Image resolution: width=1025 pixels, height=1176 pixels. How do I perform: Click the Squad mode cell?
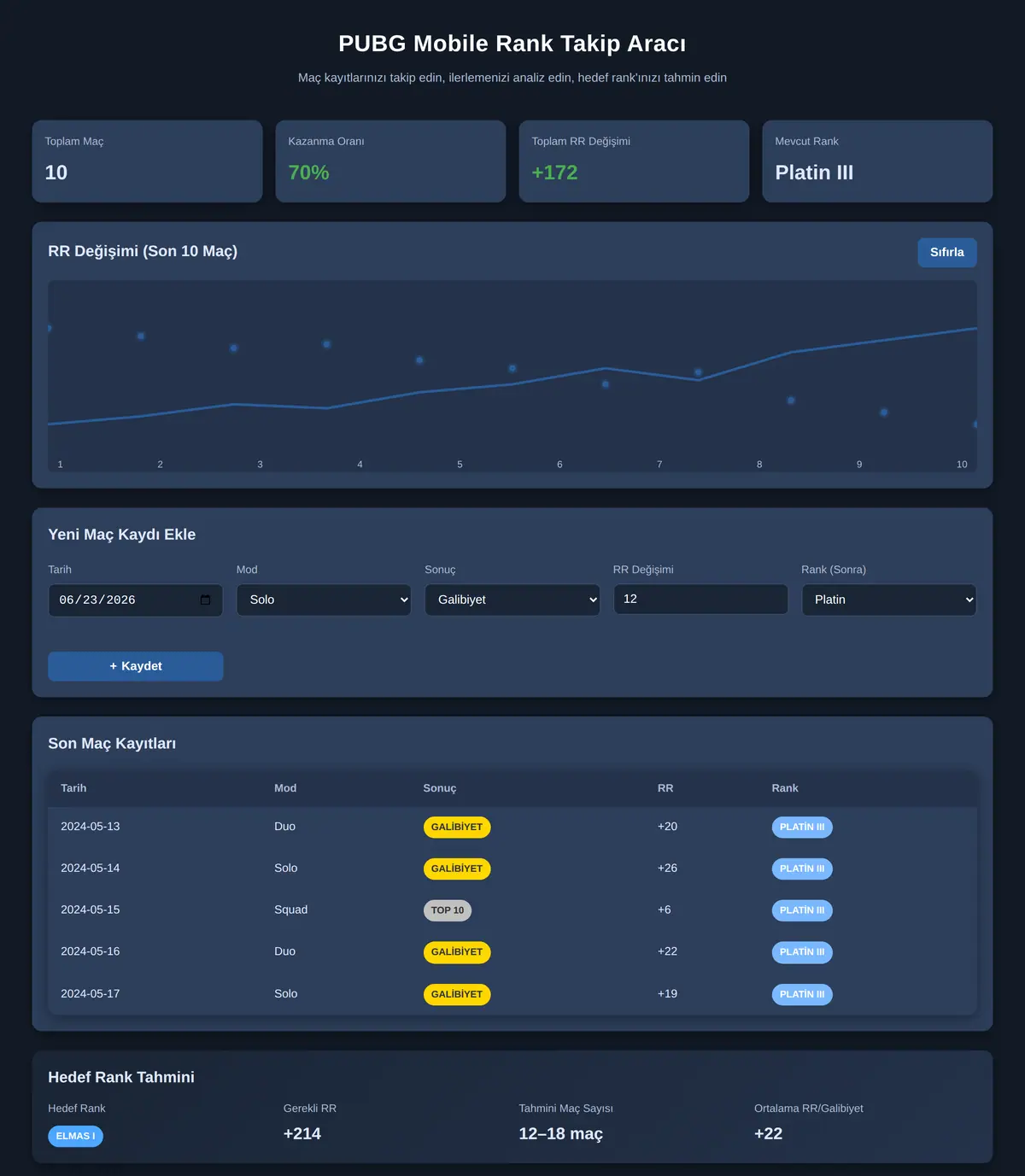[x=290, y=910]
